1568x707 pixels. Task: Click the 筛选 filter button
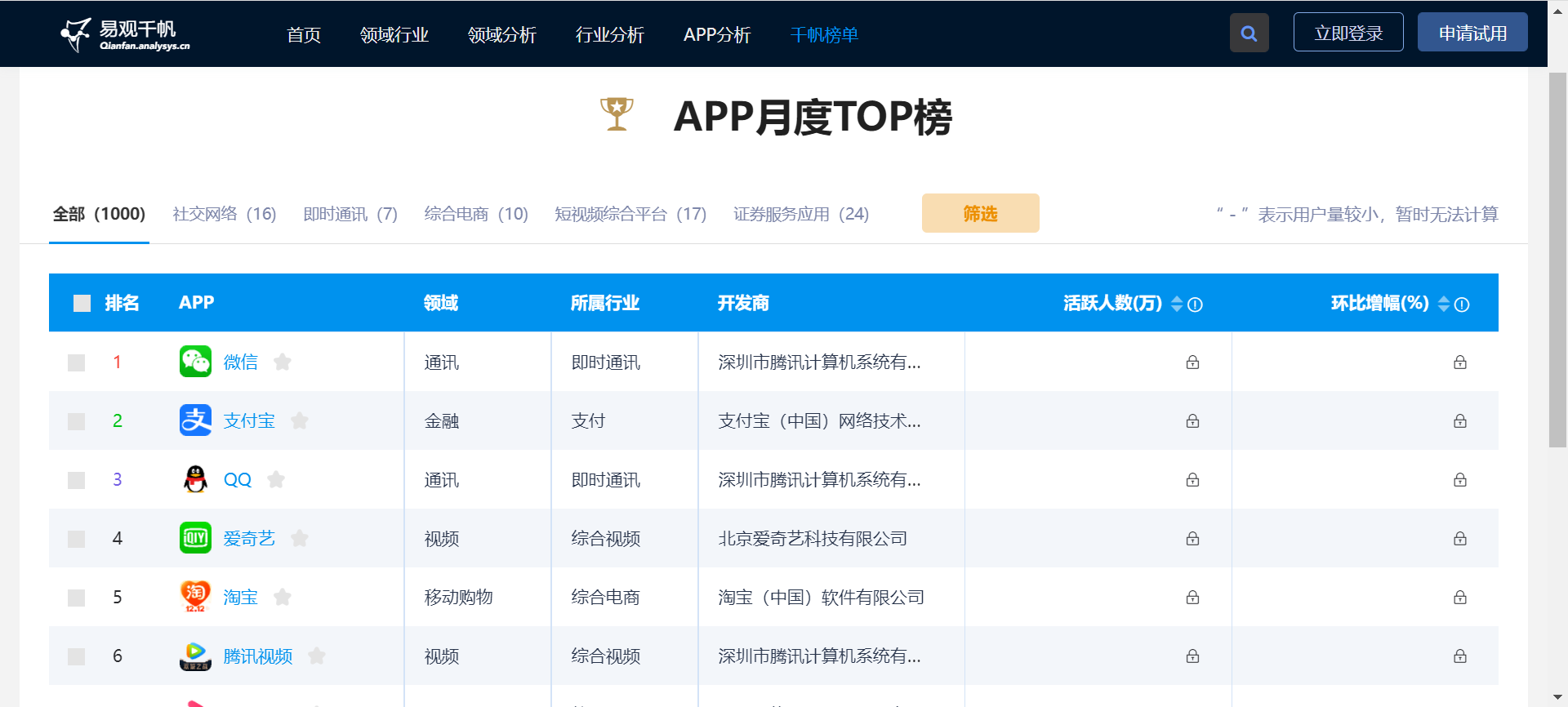[x=980, y=213]
